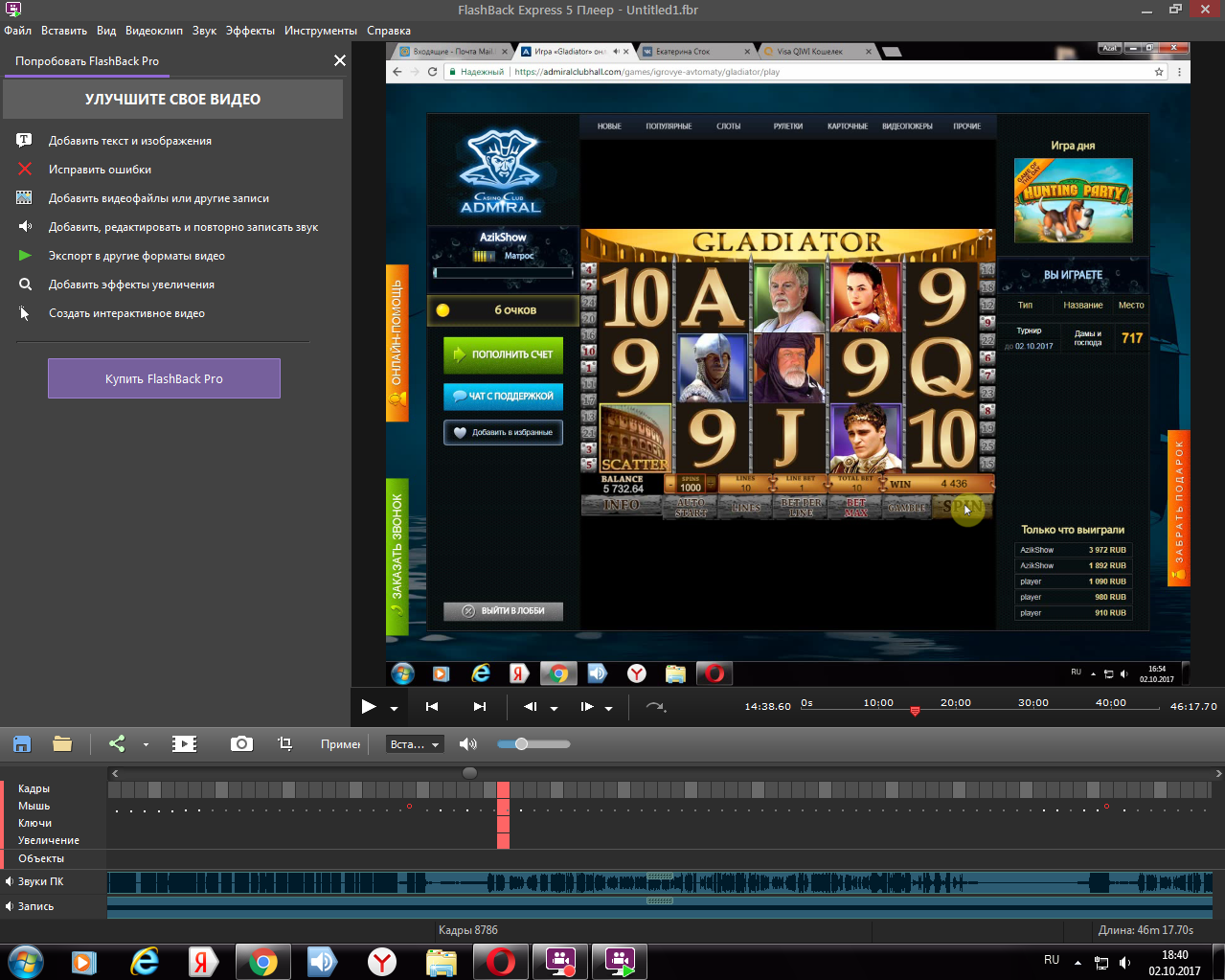Screen dimensions: 1225x980
Task: Open the FlashBack Recorder taskbar icon
Action: [560, 962]
